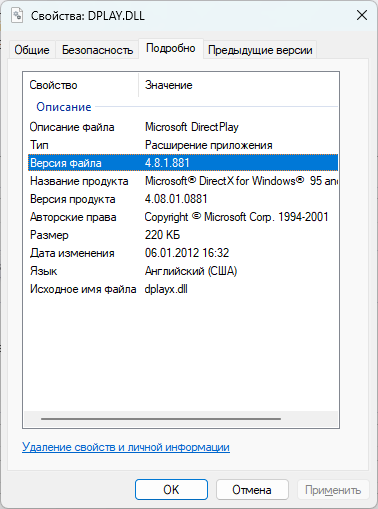Image resolution: width=378 pixels, height=509 pixels.
Task: Open Удаление свойств и личной информации link
Action: coord(126,447)
